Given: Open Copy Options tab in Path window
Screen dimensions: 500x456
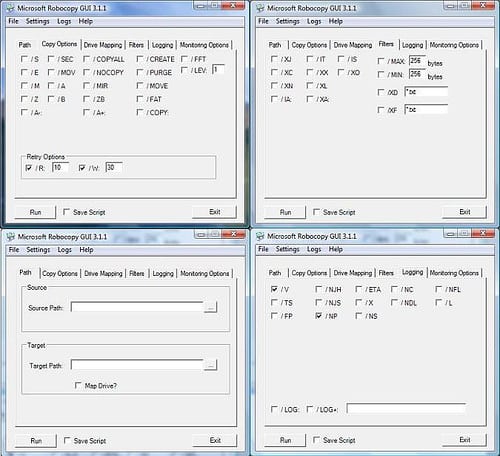Looking at the screenshot, I should (60, 274).
